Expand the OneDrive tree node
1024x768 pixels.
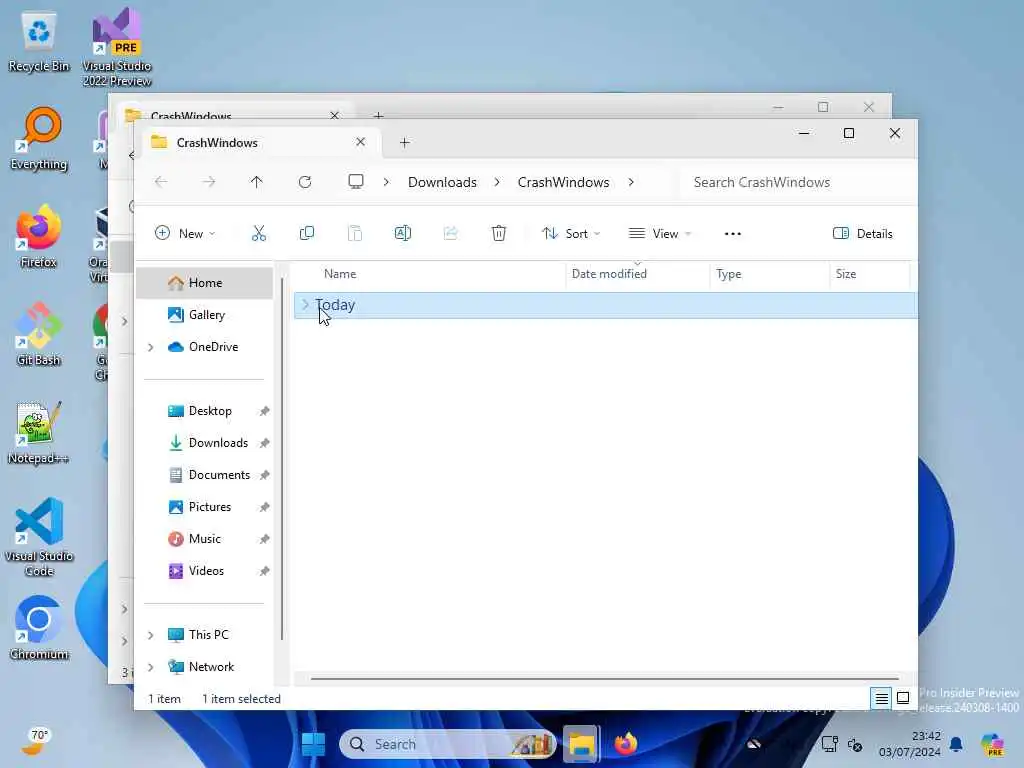[x=151, y=347]
